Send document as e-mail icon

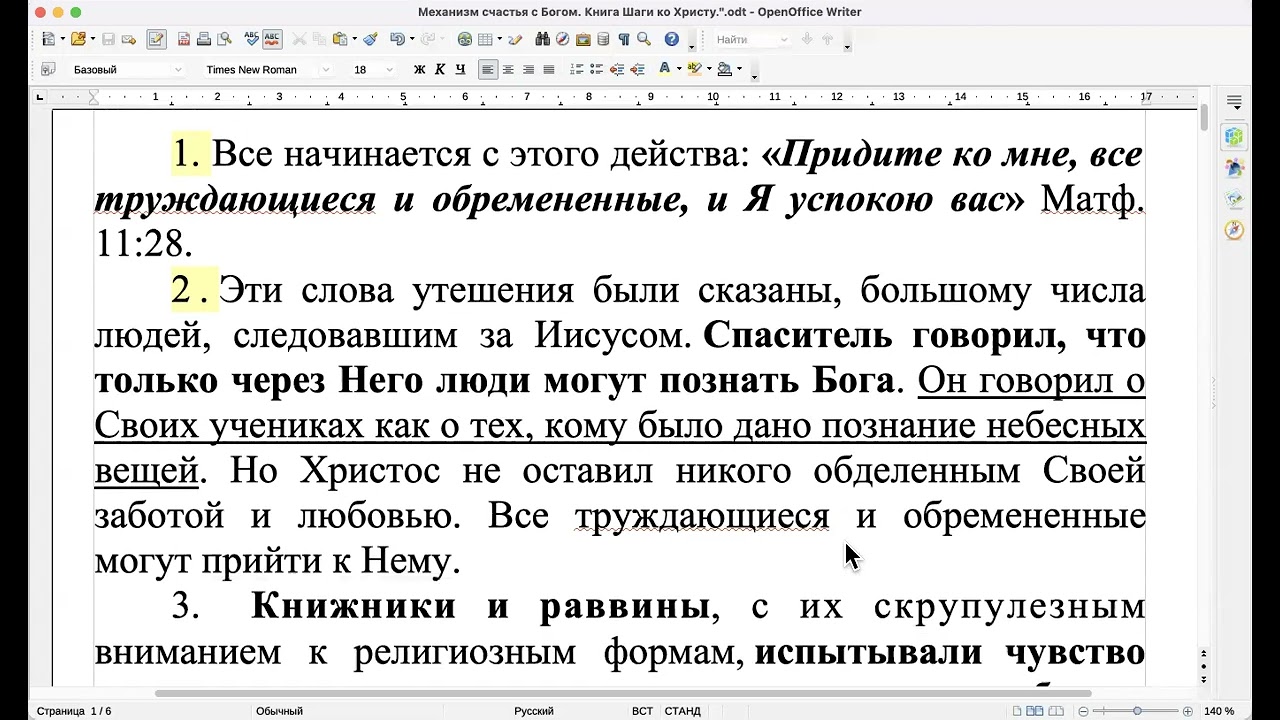[128, 40]
